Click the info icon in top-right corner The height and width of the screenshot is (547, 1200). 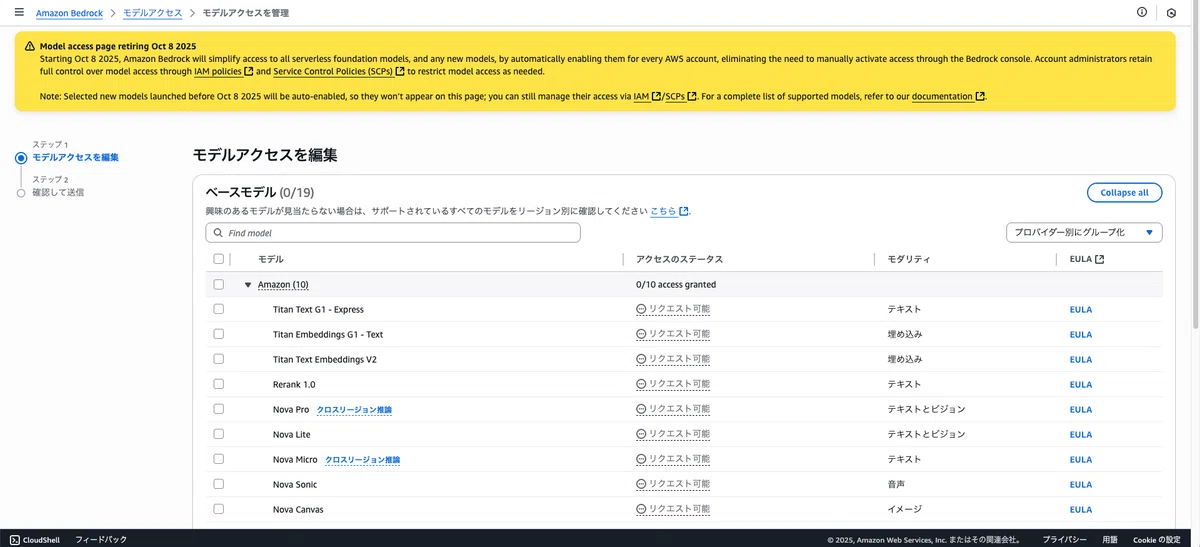tap(1142, 13)
